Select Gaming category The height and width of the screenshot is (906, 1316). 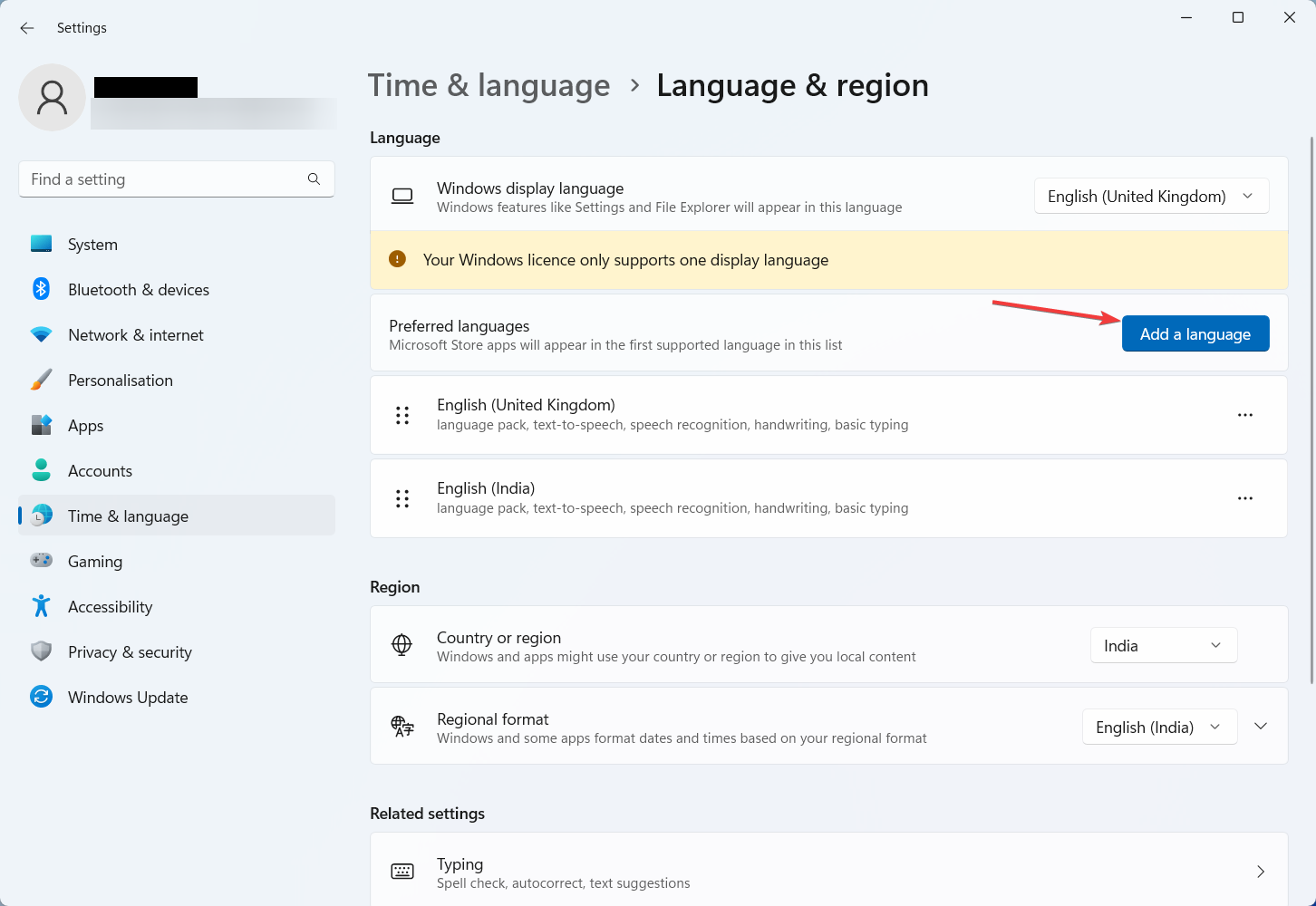pyautogui.click(x=177, y=561)
